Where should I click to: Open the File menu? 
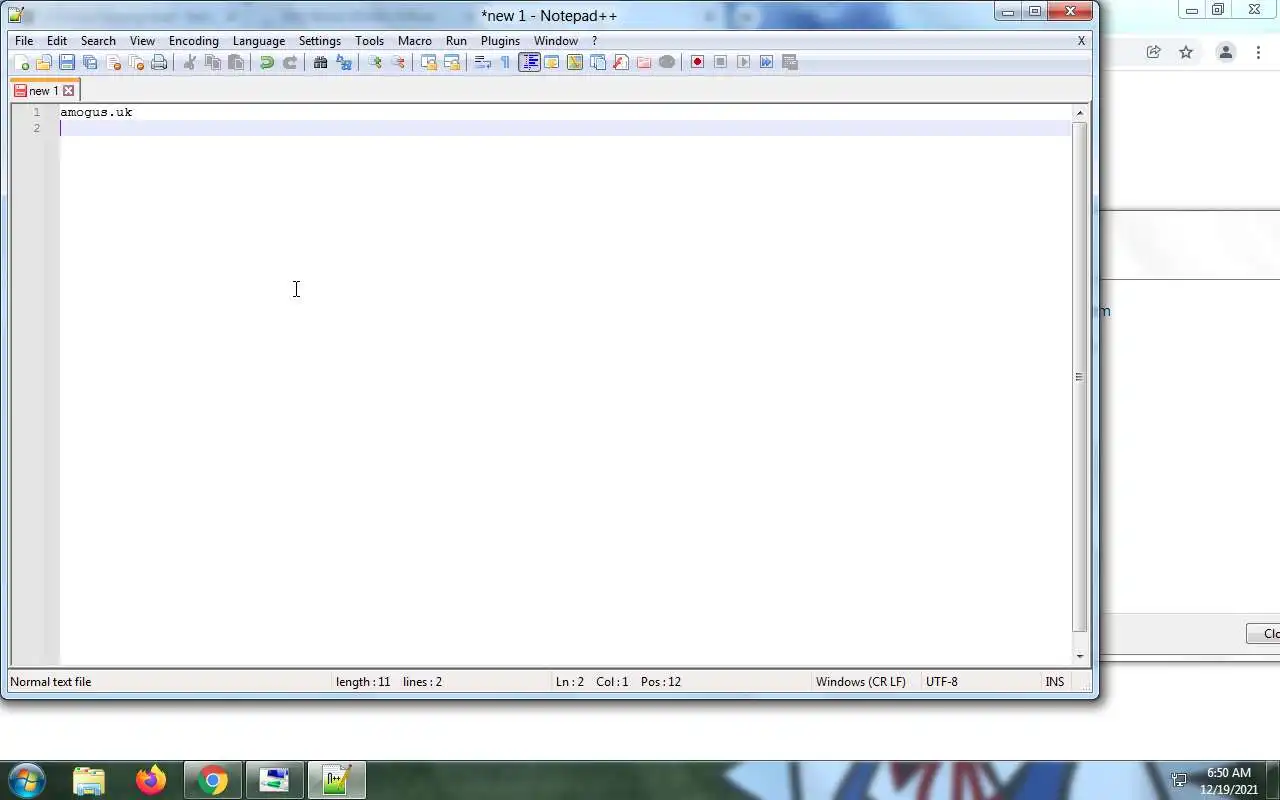tap(24, 41)
